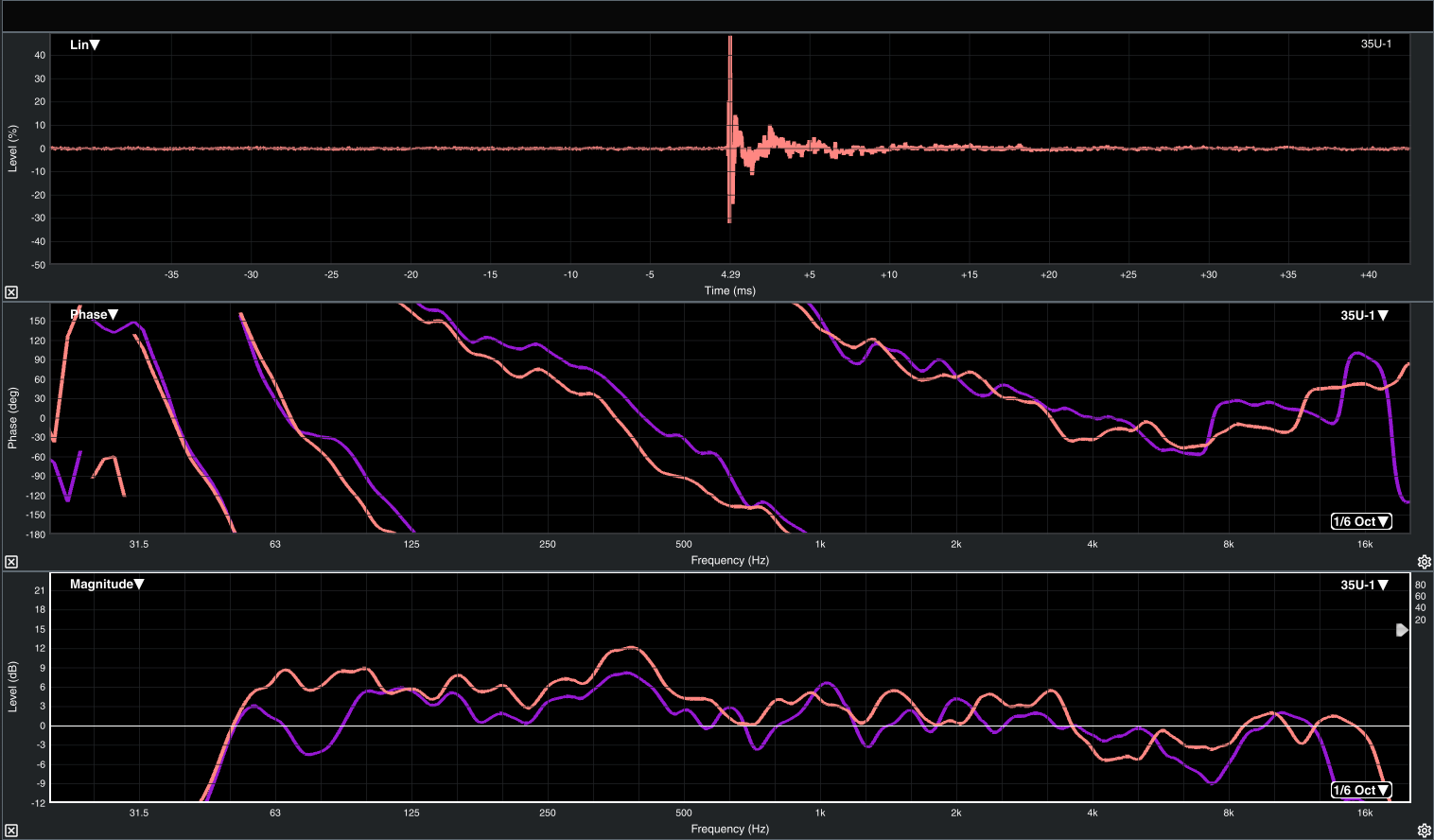Click the Phase (deg) vertical axis label
This screenshot has height=840, width=1434.
(12, 418)
